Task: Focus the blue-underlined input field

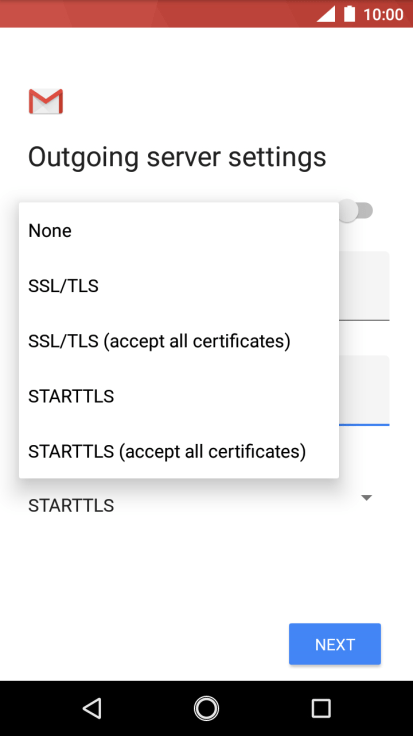Action: (364, 391)
